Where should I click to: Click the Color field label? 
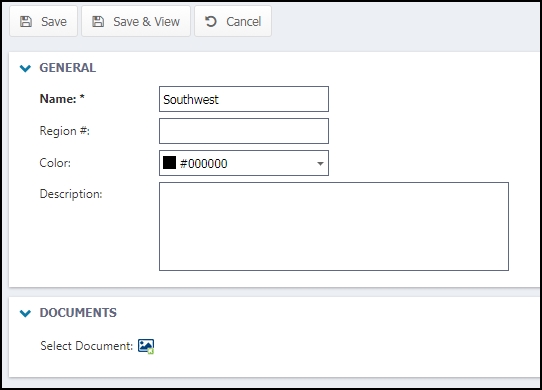55,163
